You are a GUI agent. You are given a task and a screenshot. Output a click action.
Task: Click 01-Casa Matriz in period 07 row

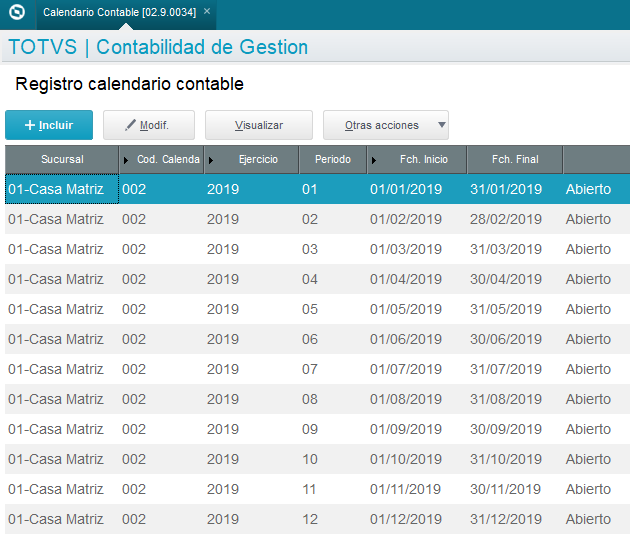[56, 369]
